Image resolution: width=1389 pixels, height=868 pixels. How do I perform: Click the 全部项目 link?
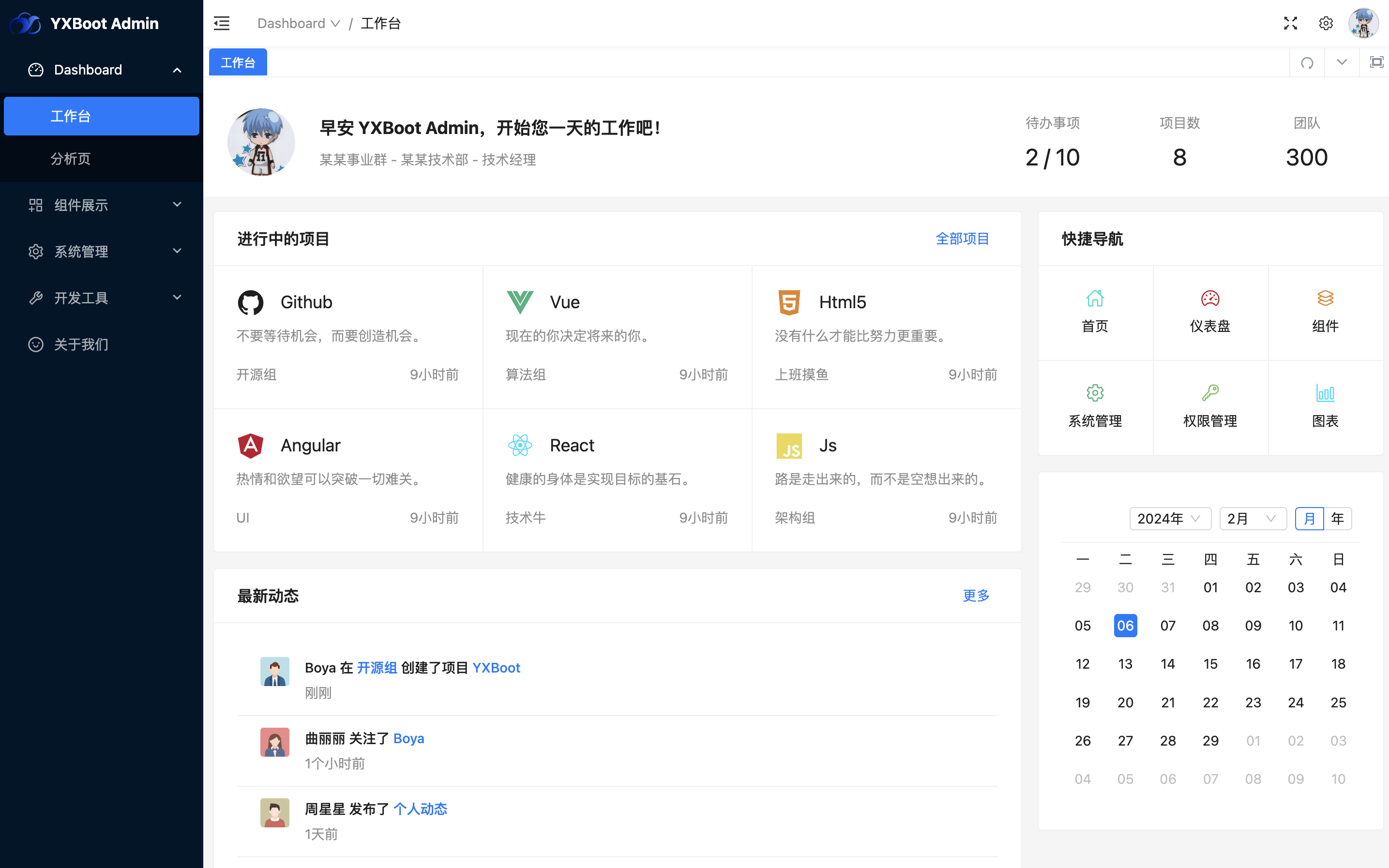point(962,239)
